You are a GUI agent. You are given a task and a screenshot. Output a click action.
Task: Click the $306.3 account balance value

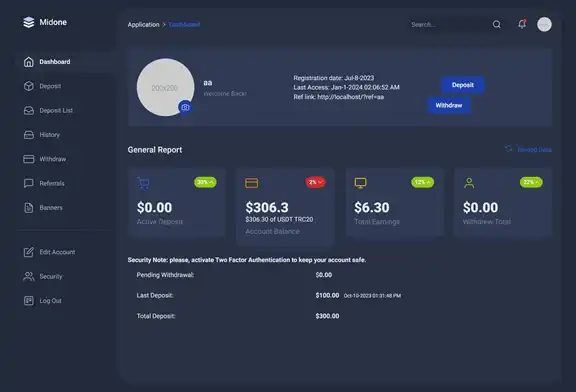coord(267,208)
